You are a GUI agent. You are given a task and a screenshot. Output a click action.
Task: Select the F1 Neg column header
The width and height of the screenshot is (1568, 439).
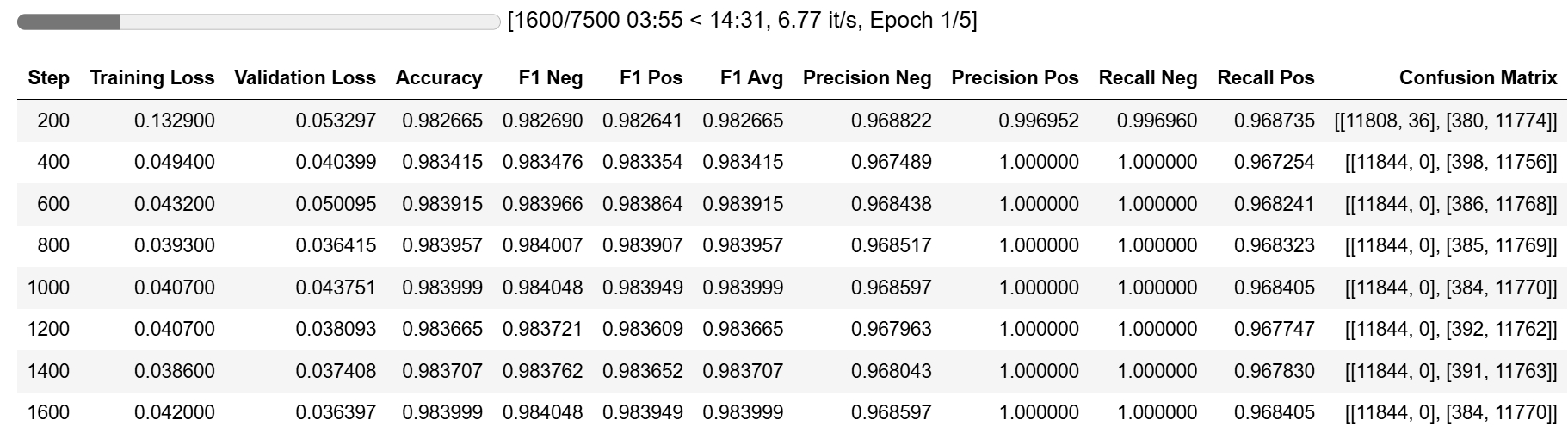pos(551,78)
